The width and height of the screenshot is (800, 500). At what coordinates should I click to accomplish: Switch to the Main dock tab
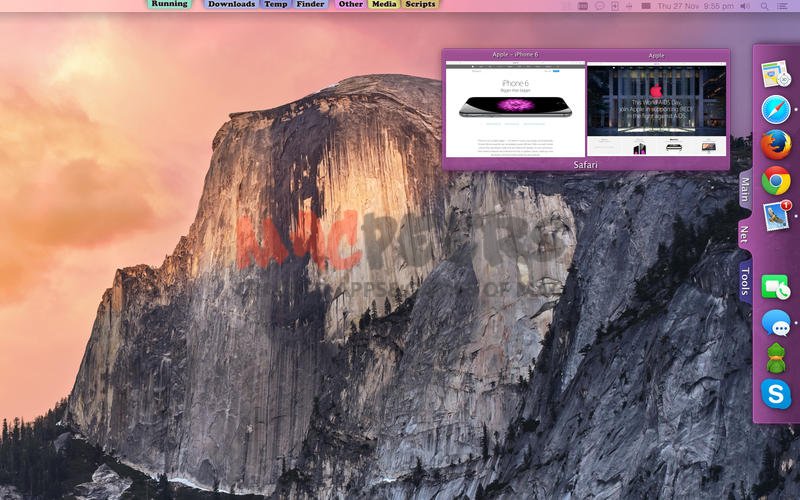(745, 189)
